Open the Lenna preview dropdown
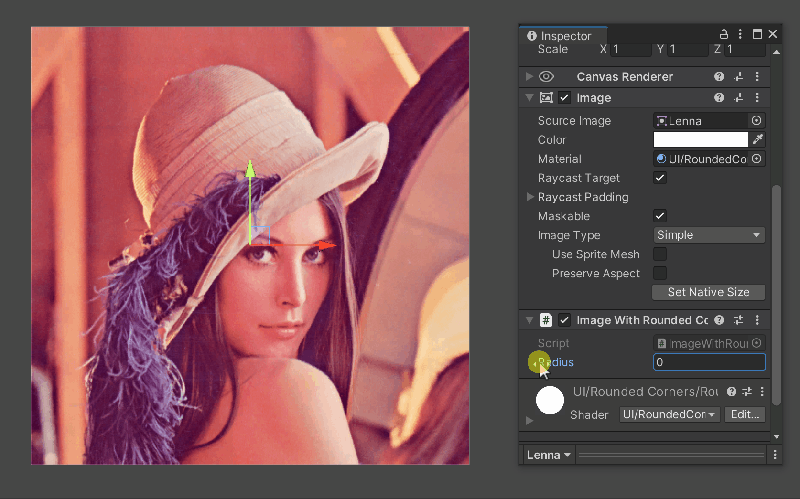Image resolution: width=800 pixels, height=499 pixels. [x=548, y=455]
